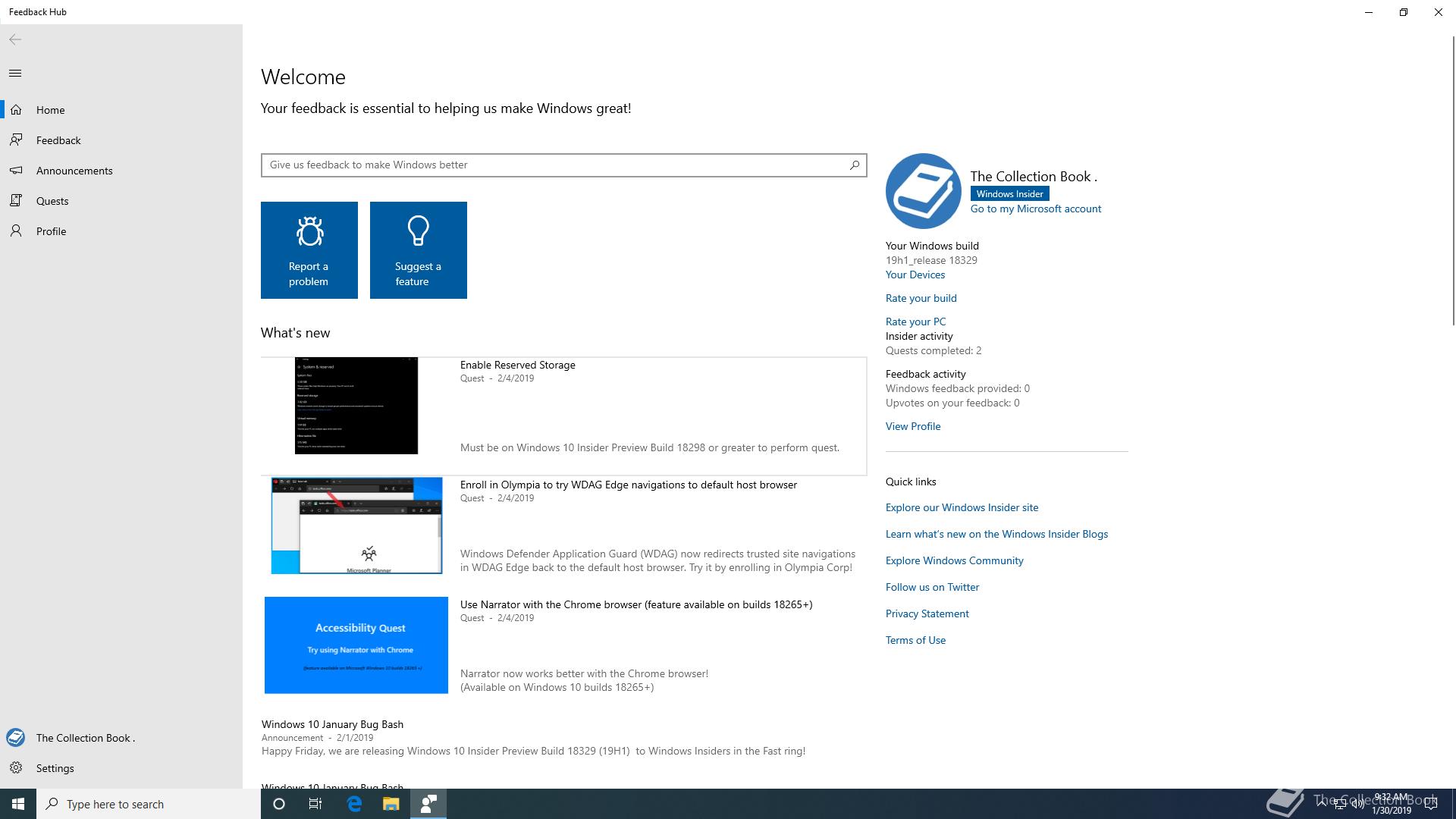Click the network tray icon
The height and width of the screenshot is (819, 1456).
[1340, 804]
